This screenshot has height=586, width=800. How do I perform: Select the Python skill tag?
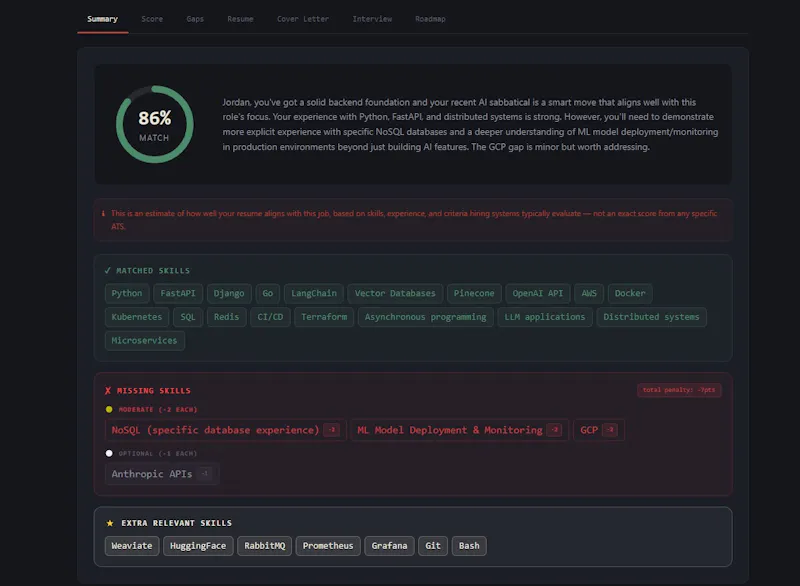click(127, 293)
